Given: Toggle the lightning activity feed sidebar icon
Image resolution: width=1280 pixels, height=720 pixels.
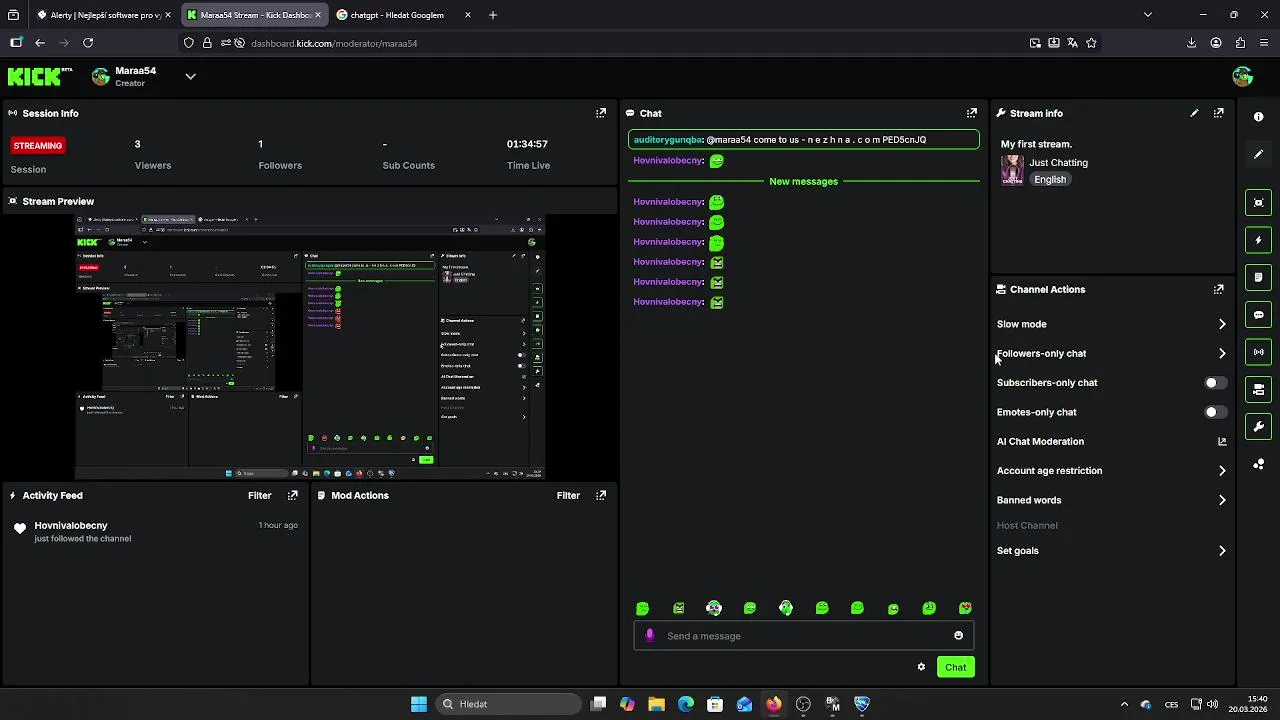Looking at the screenshot, I should click(1258, 240).
